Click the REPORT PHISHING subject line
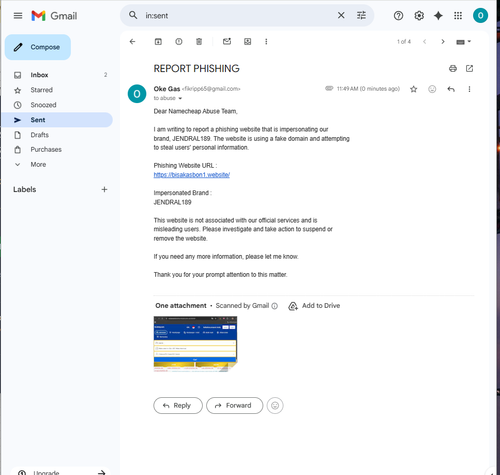This screenshot has height=475, width=500. point(196,69)
